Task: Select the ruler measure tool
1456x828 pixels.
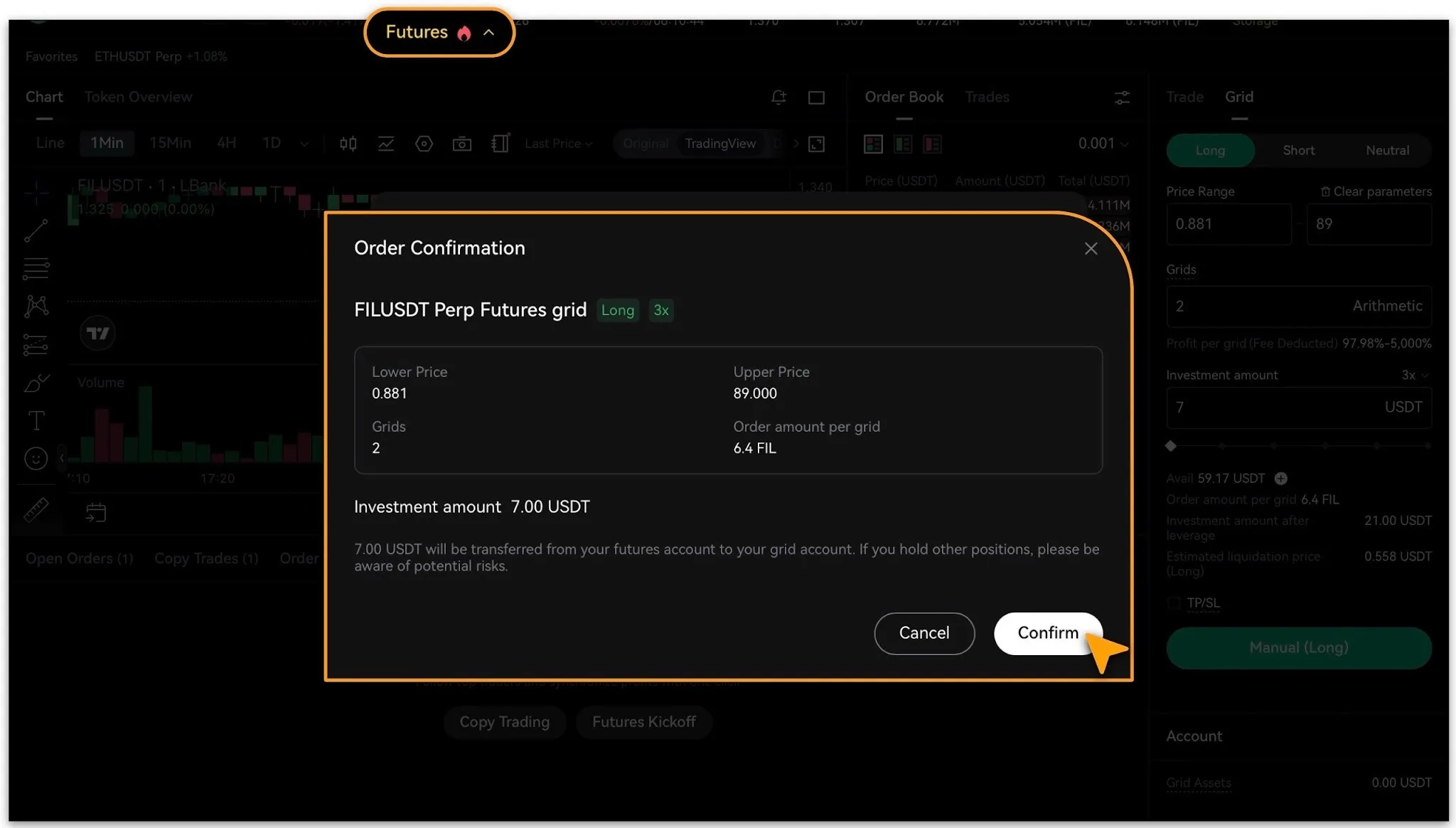Action: [36, 509]
